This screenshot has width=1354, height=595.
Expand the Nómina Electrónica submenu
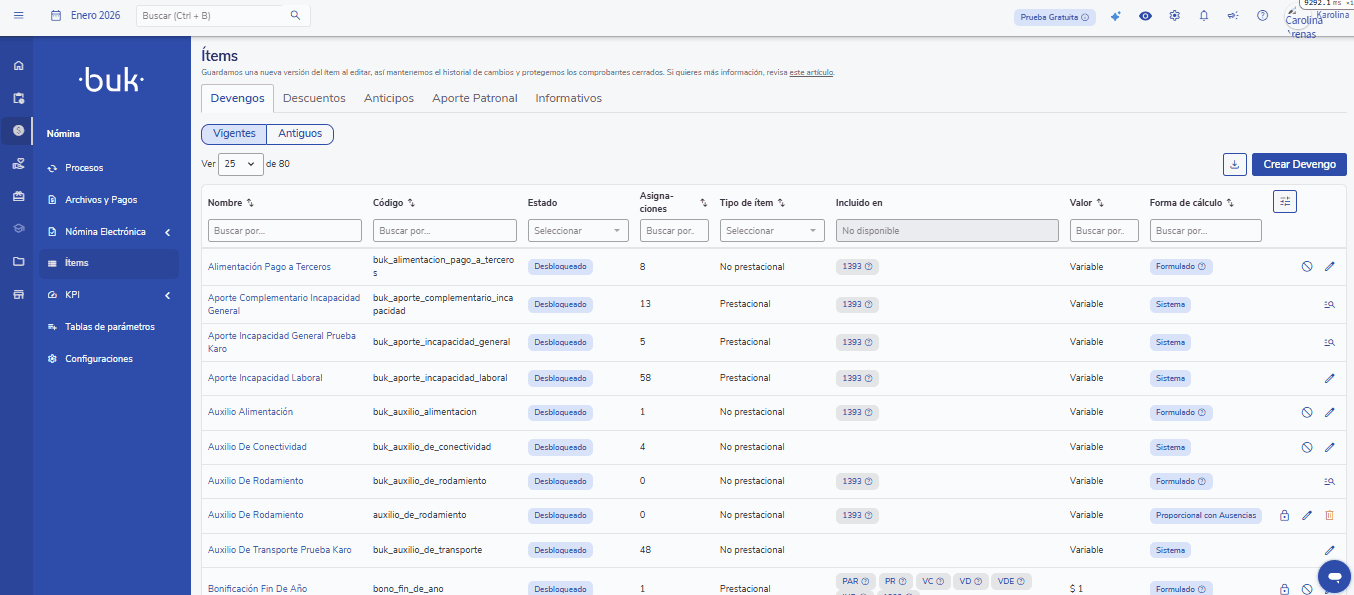pos(105,232)
